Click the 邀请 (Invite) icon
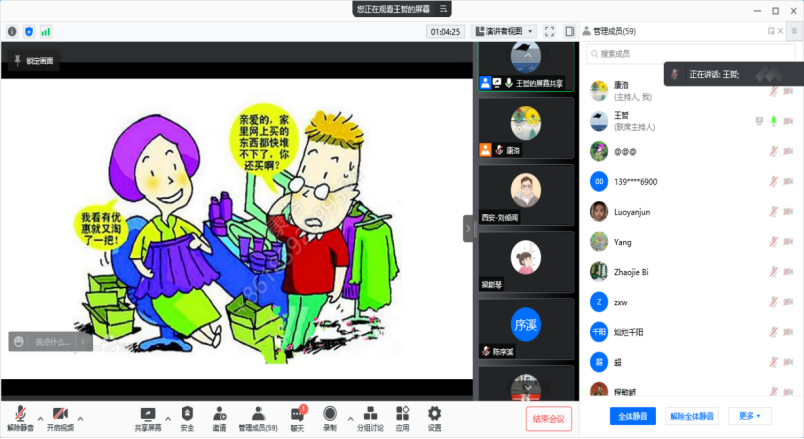The height and width of the screenshot is (439, 804). pyautogui.click(x=218, y=416)
